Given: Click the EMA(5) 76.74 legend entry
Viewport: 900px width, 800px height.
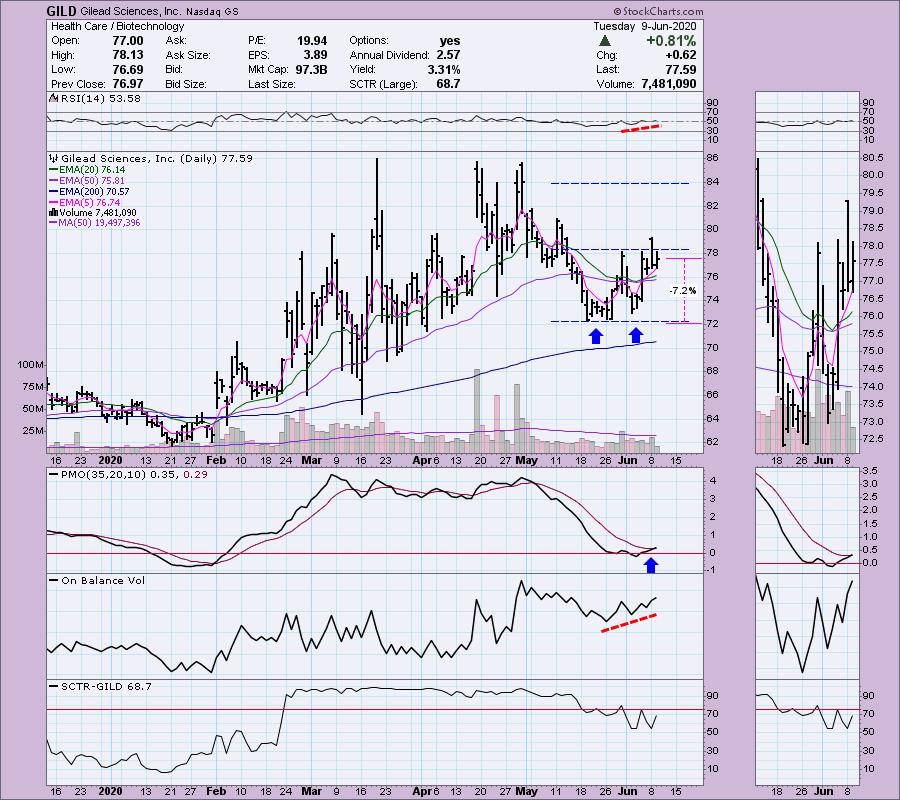Looking at the screenshot, I should [x=90, y=202].
